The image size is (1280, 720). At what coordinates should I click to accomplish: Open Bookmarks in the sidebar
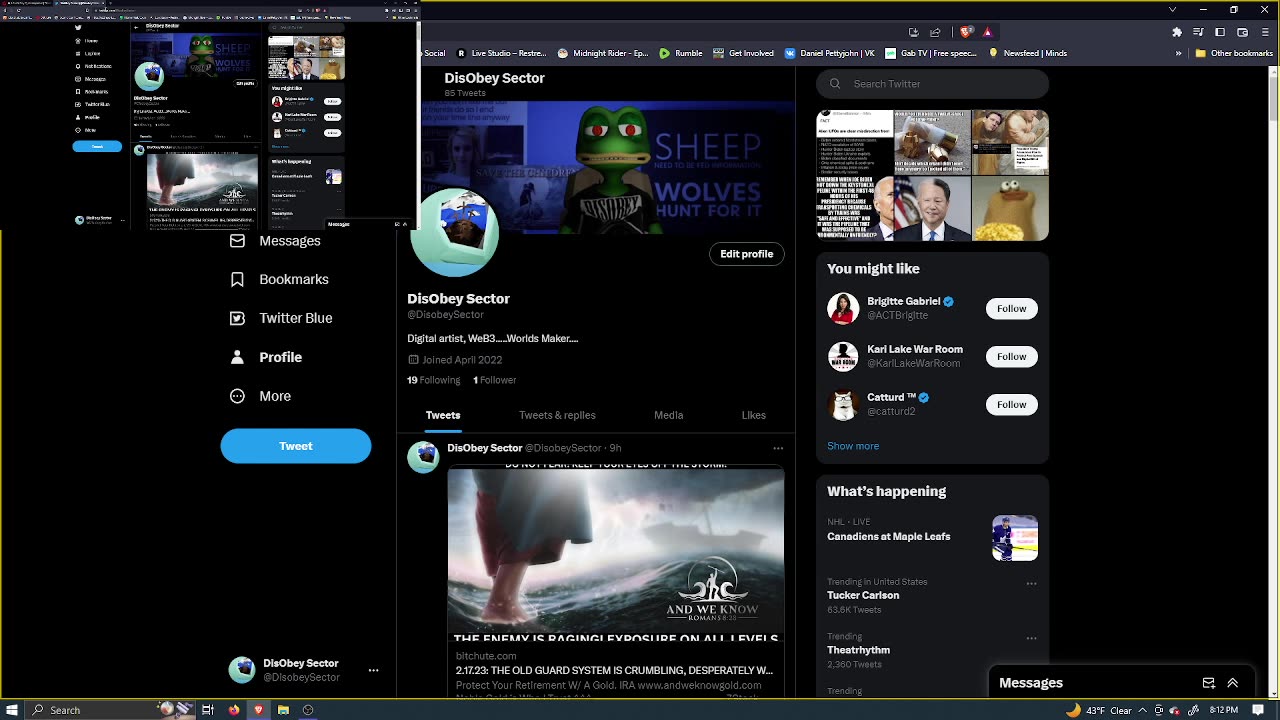tap(279, 279)
